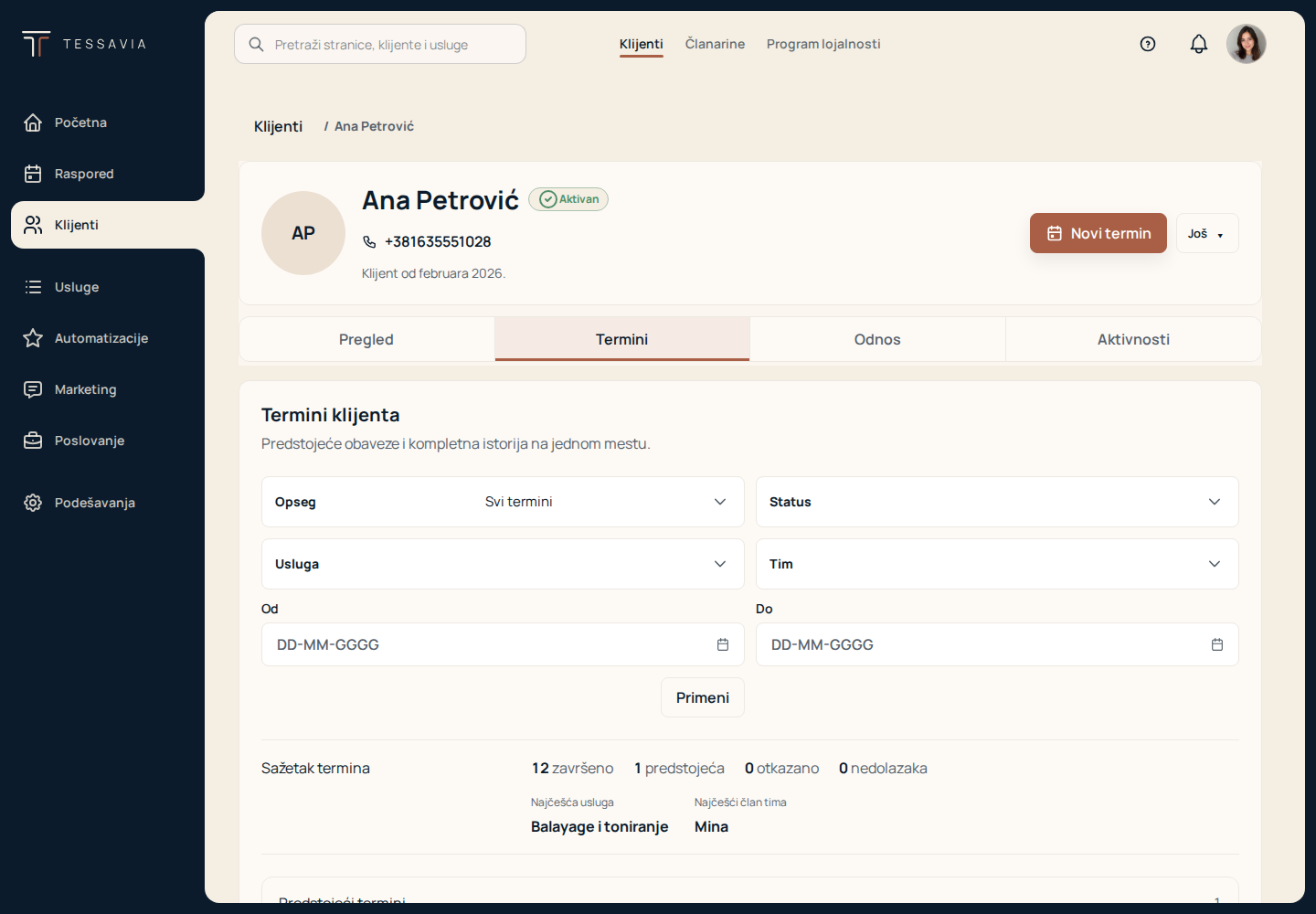
Task: Open Poslovanje via the briefcase icon
Action: click(x=33, y=441)
